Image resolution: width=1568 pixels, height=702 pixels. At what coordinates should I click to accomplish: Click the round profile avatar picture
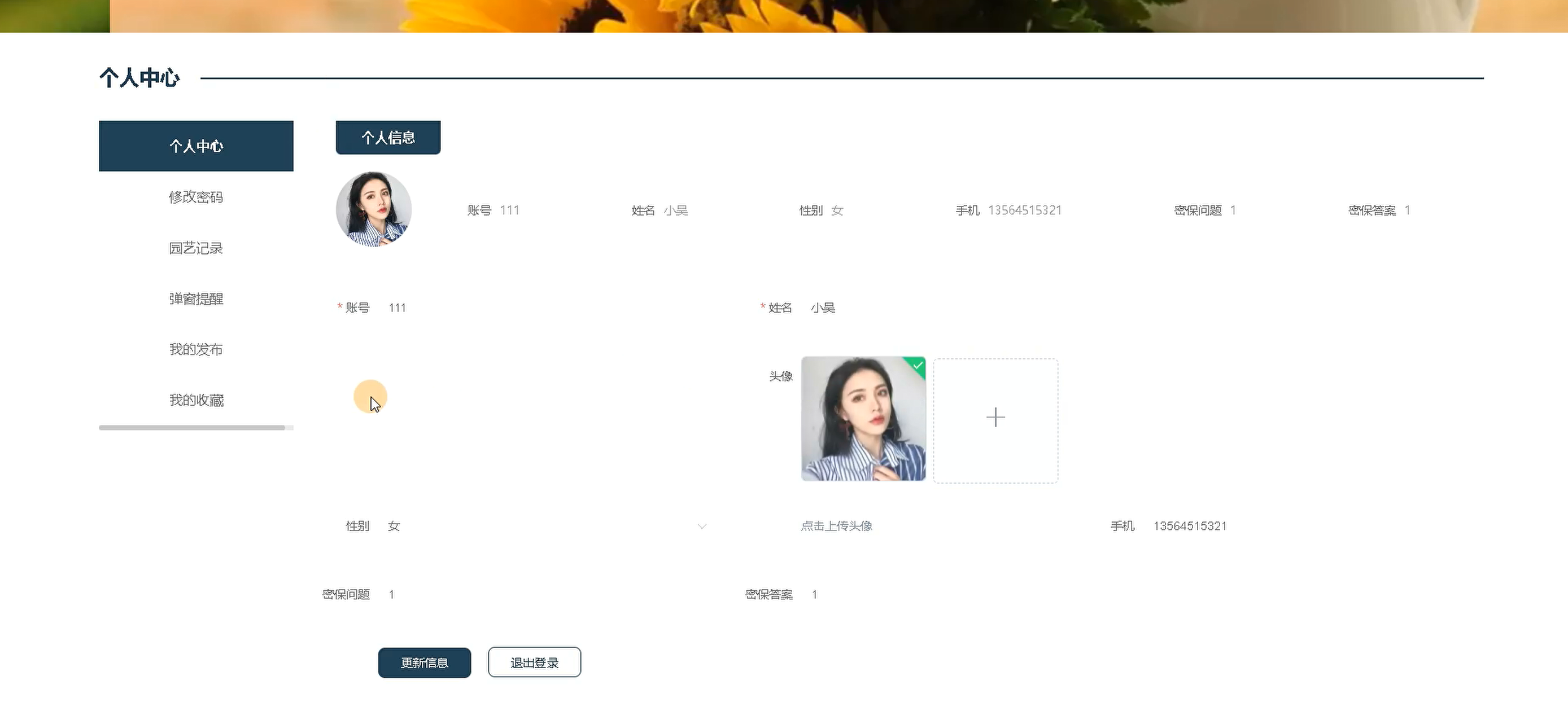point(374,209)
